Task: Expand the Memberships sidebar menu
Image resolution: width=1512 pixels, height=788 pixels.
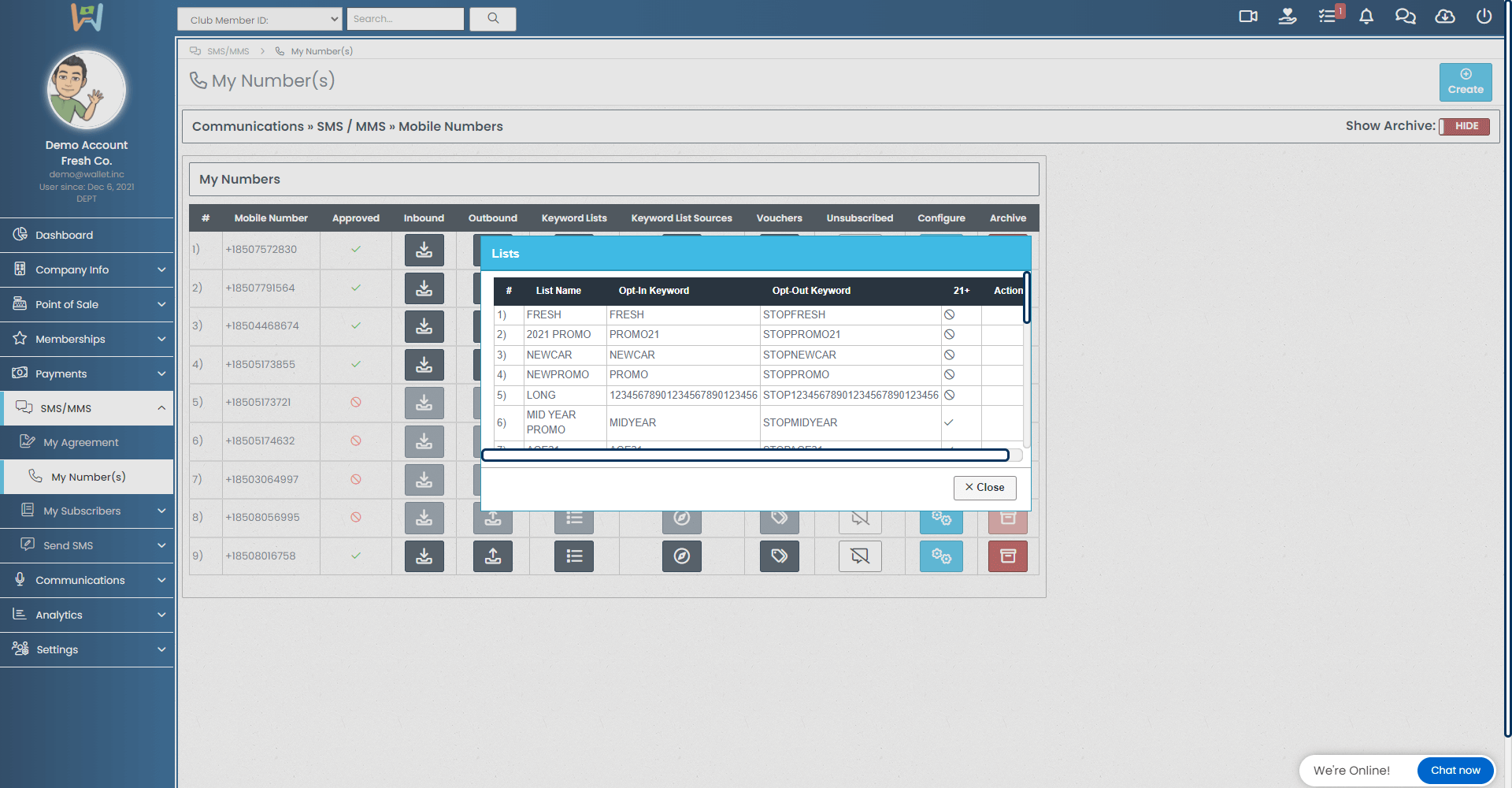Action: [x=87, y=339]
